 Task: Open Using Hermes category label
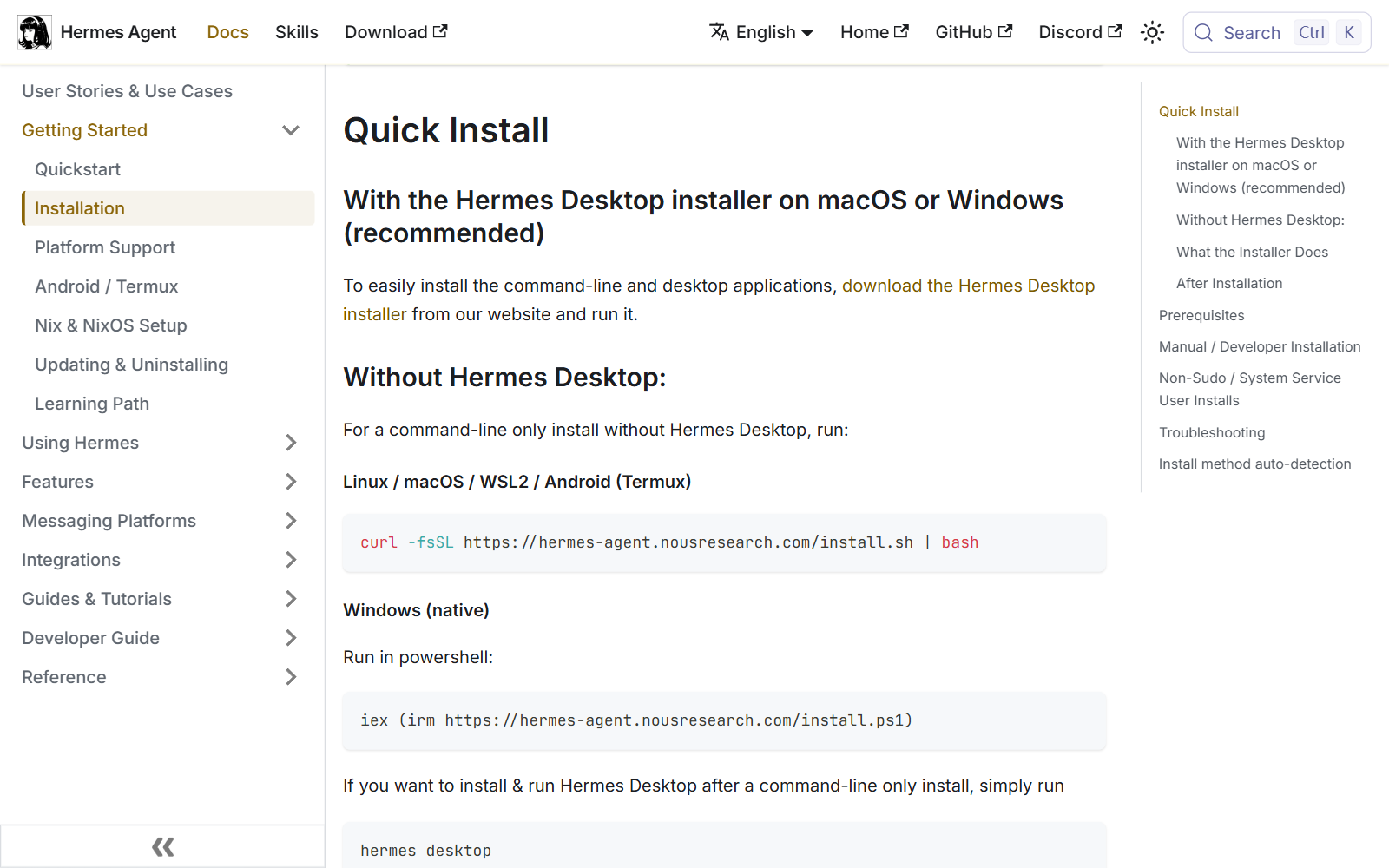coord(80,443)
